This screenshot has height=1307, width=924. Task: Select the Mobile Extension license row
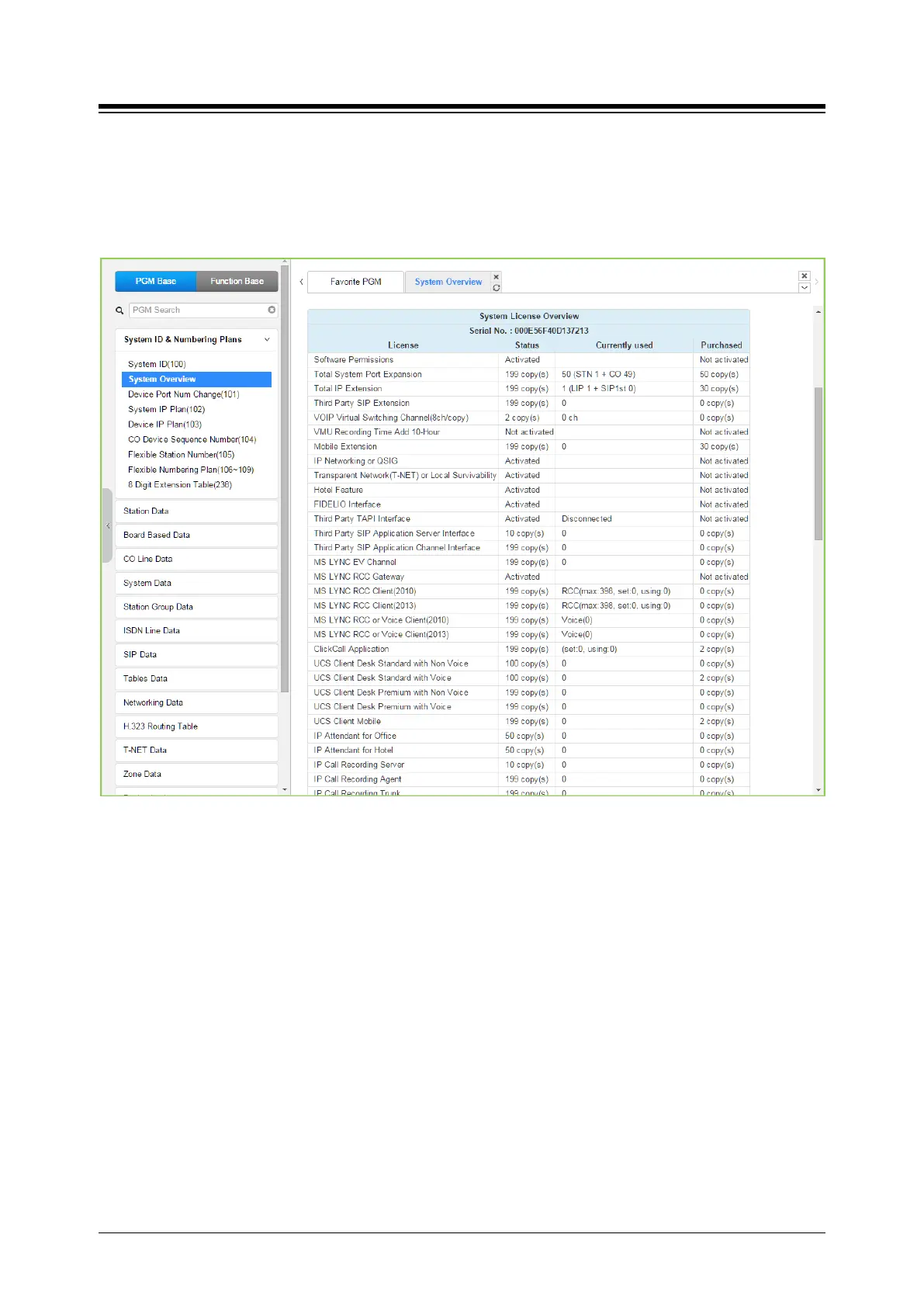[528, 447]
